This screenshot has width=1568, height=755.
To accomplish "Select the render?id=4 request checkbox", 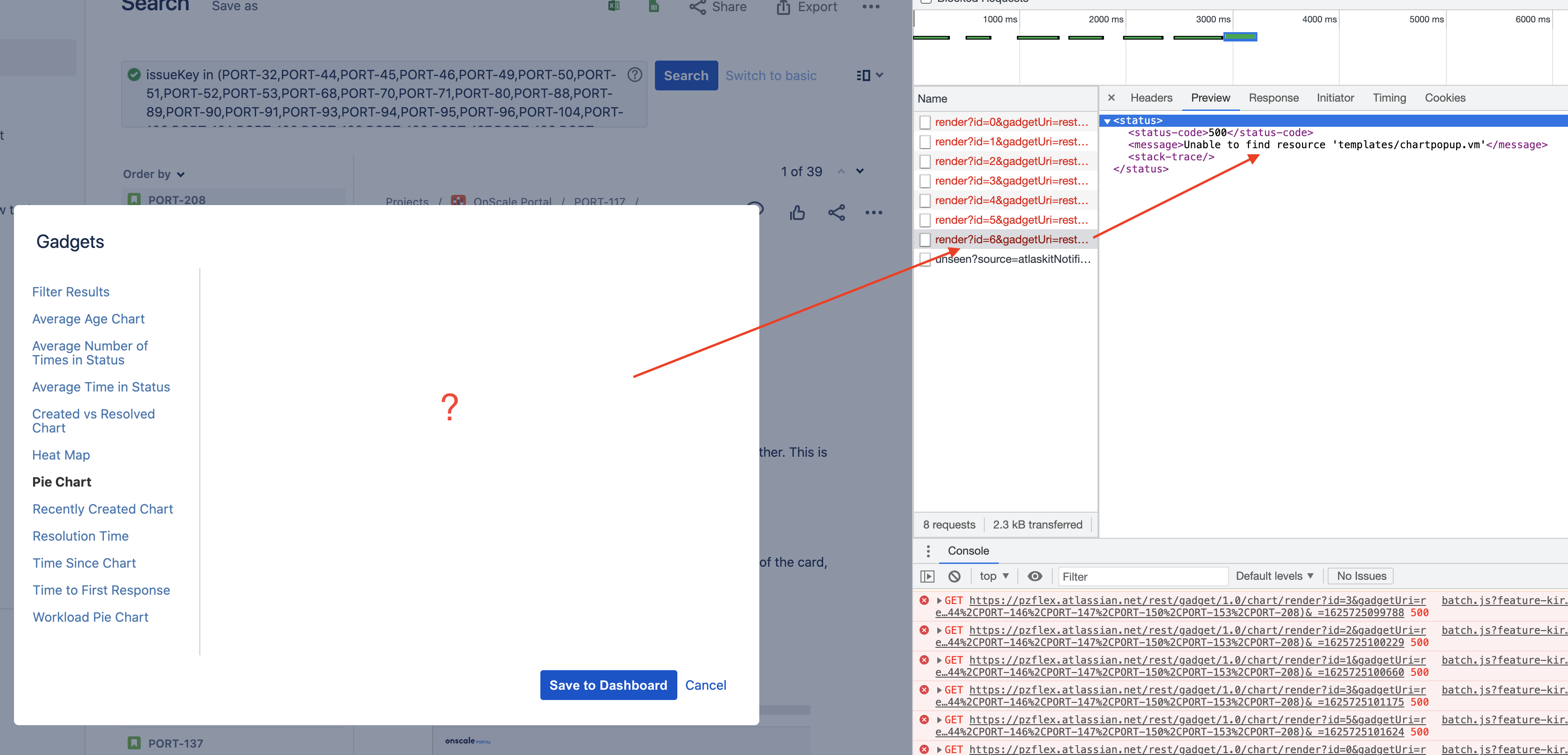I will point(925,200).
